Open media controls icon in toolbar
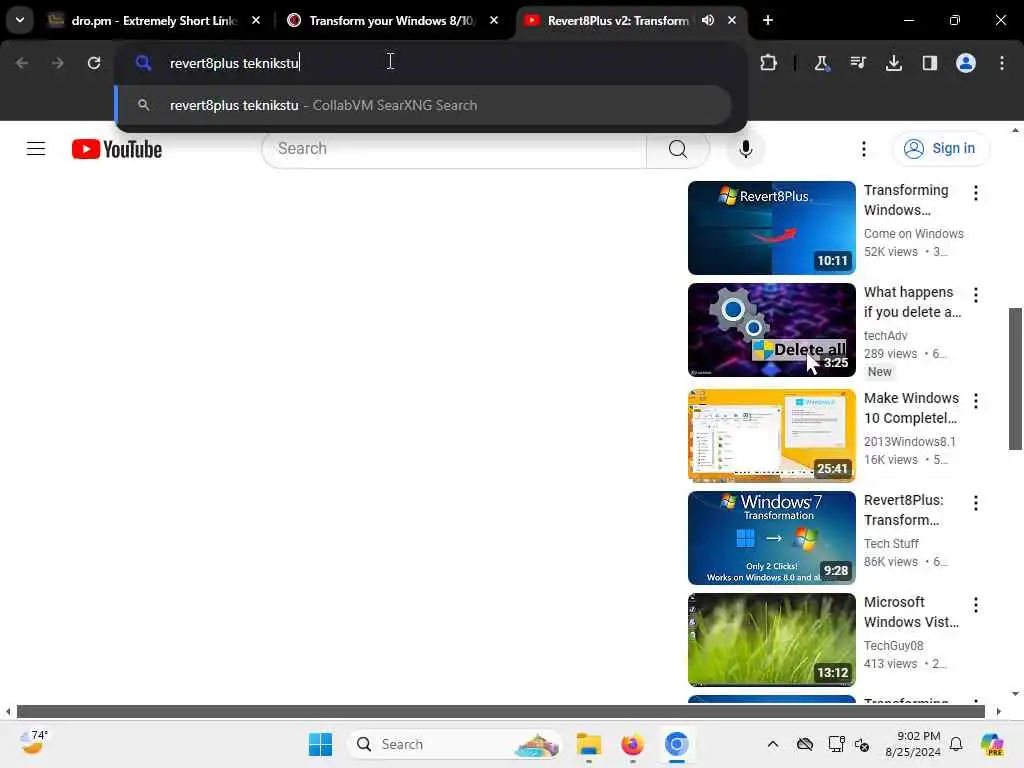This screenshot has height=768, width=1024. [858, 63]
